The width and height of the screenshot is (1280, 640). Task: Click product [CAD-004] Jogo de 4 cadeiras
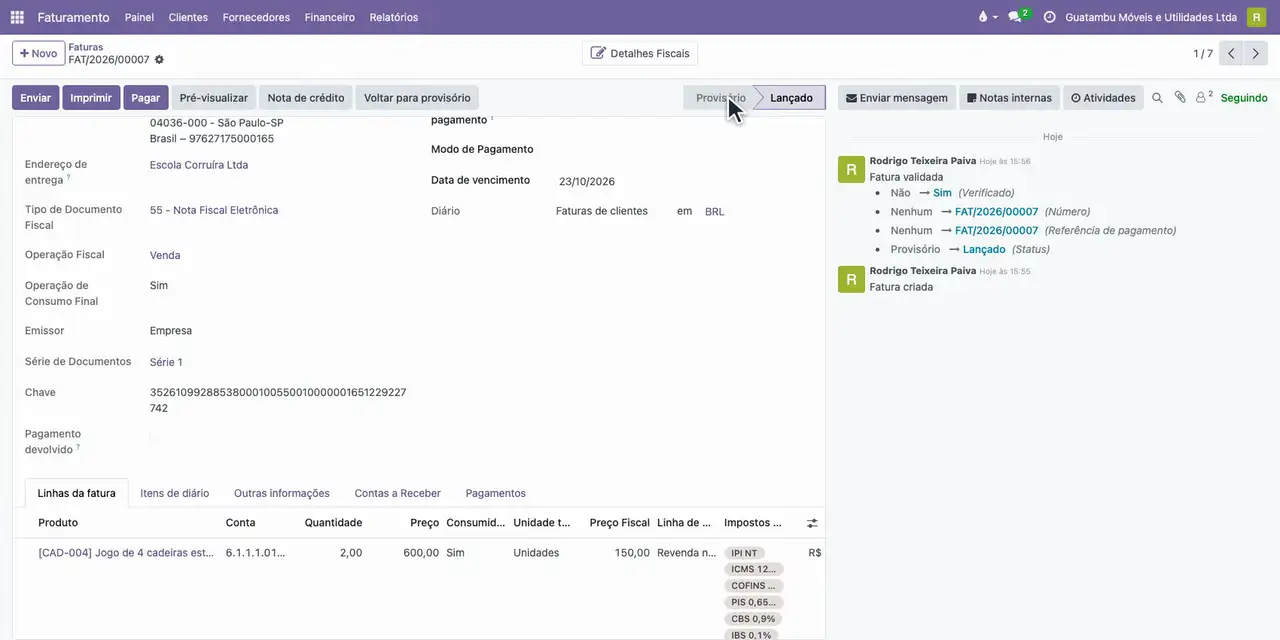tap(126, 553)
